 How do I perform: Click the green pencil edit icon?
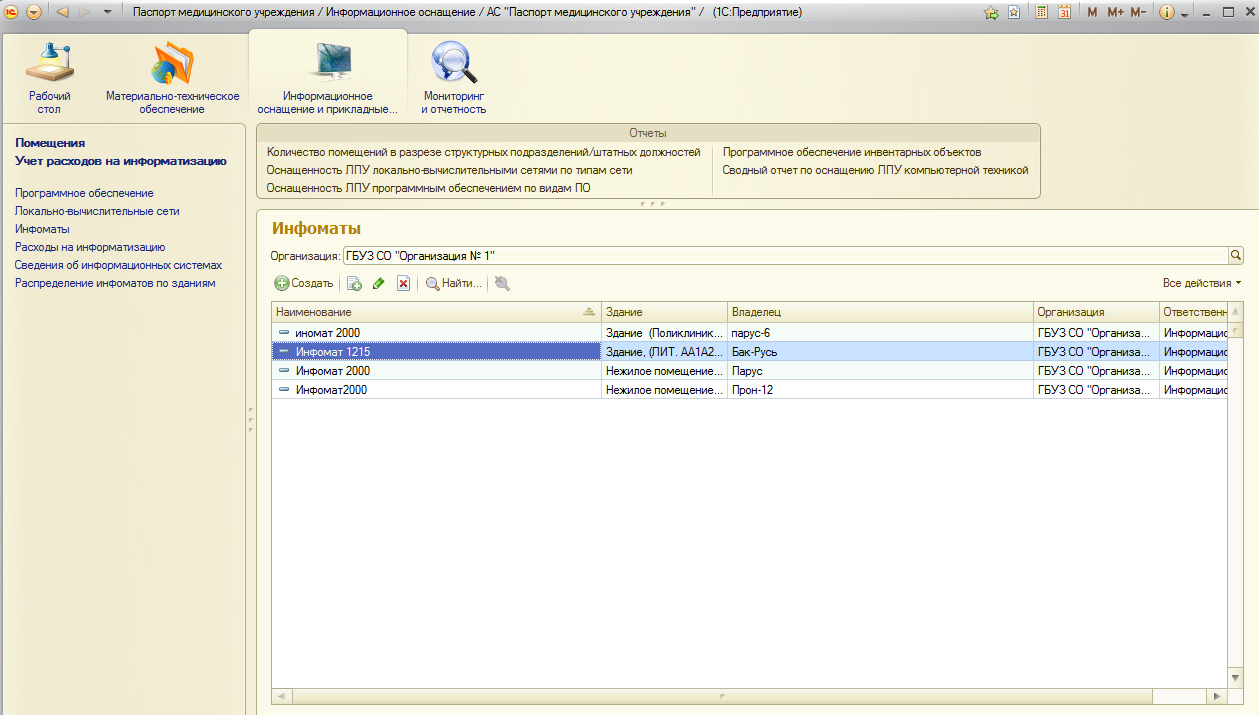378,284
